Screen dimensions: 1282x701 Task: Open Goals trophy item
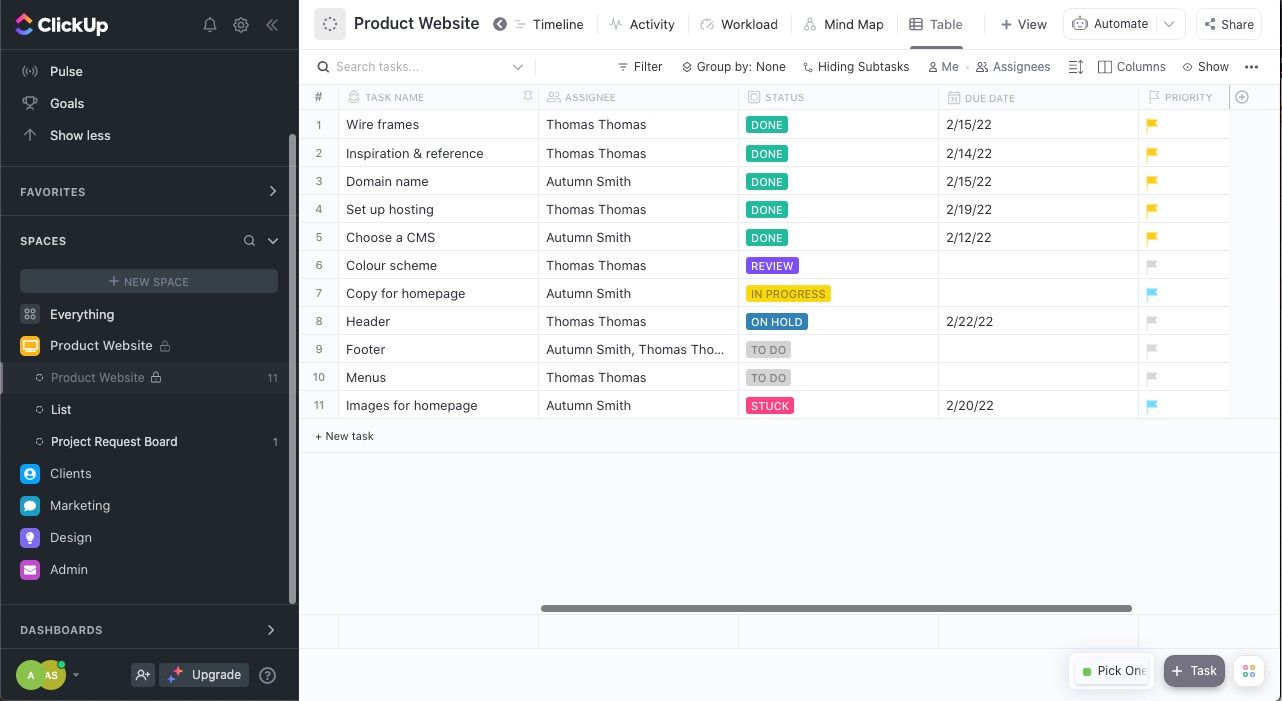click(67, 103)
